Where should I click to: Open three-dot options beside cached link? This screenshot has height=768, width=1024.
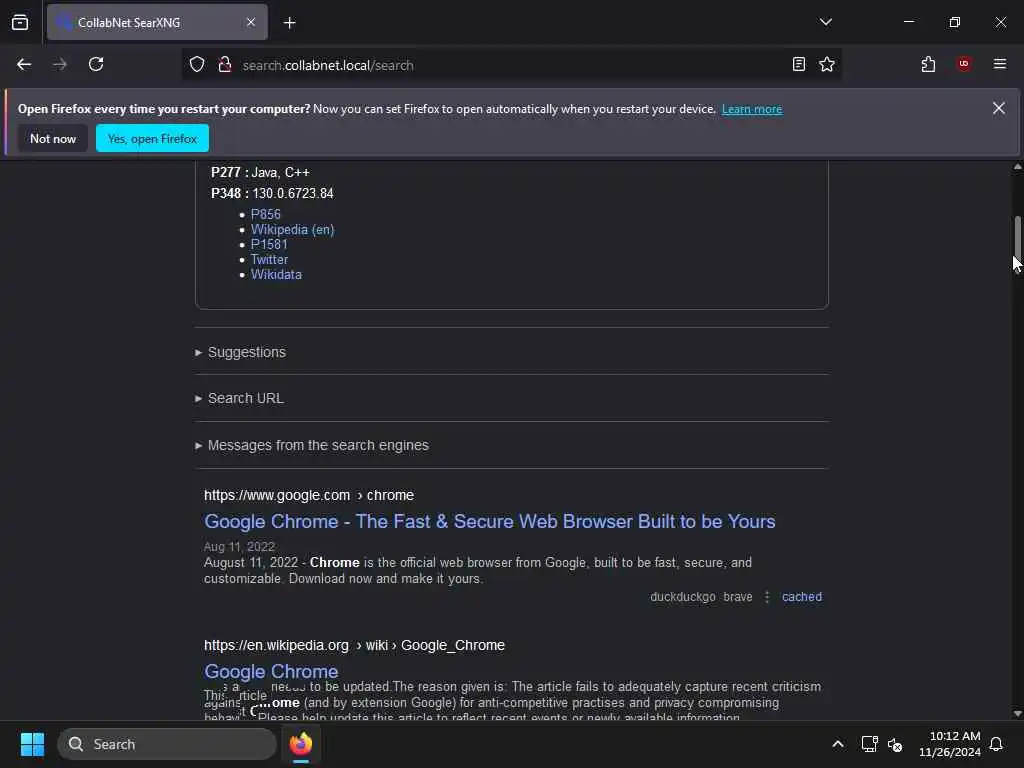pyautogui.click(x=767, y=597)
